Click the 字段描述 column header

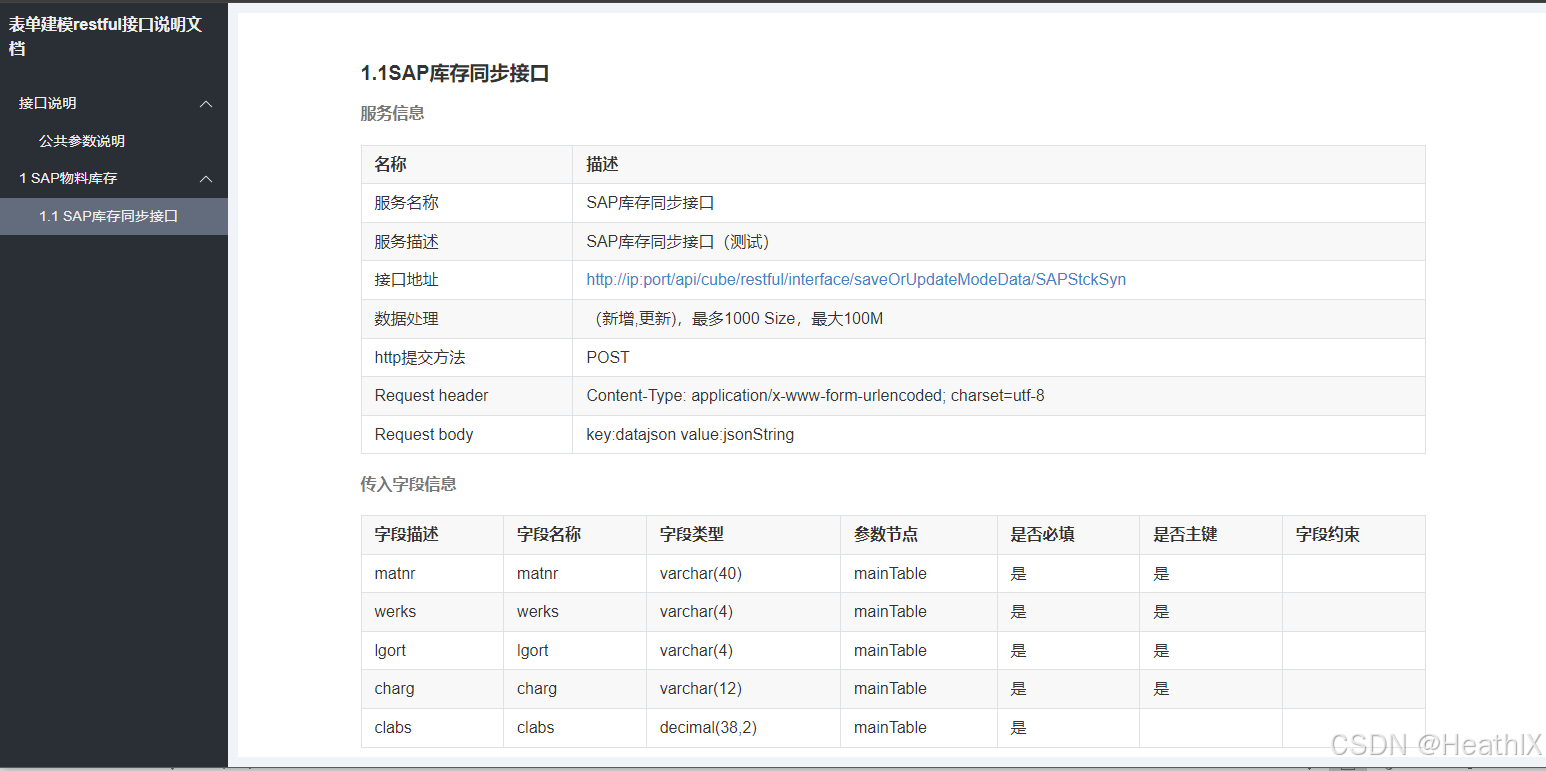[432, 535]
